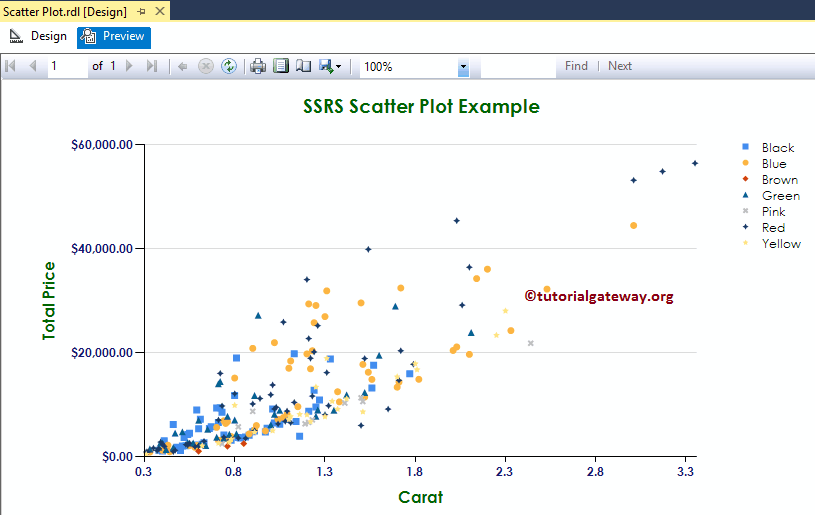Click the back to parent report arrow
The width and height of the screenshot is (815, 515).
pos(182,67)
